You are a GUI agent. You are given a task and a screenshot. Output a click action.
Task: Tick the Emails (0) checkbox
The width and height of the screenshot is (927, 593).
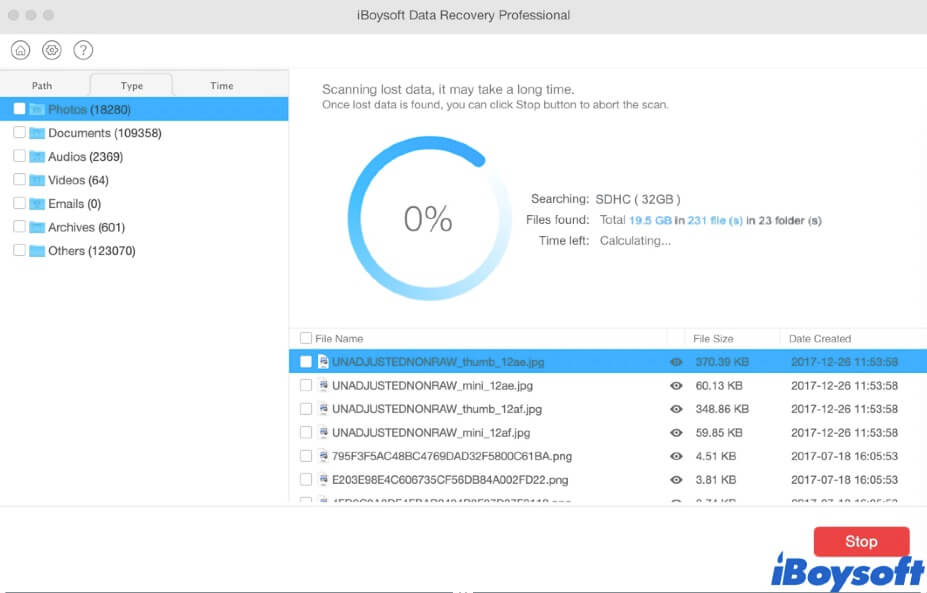coord(20,203)
